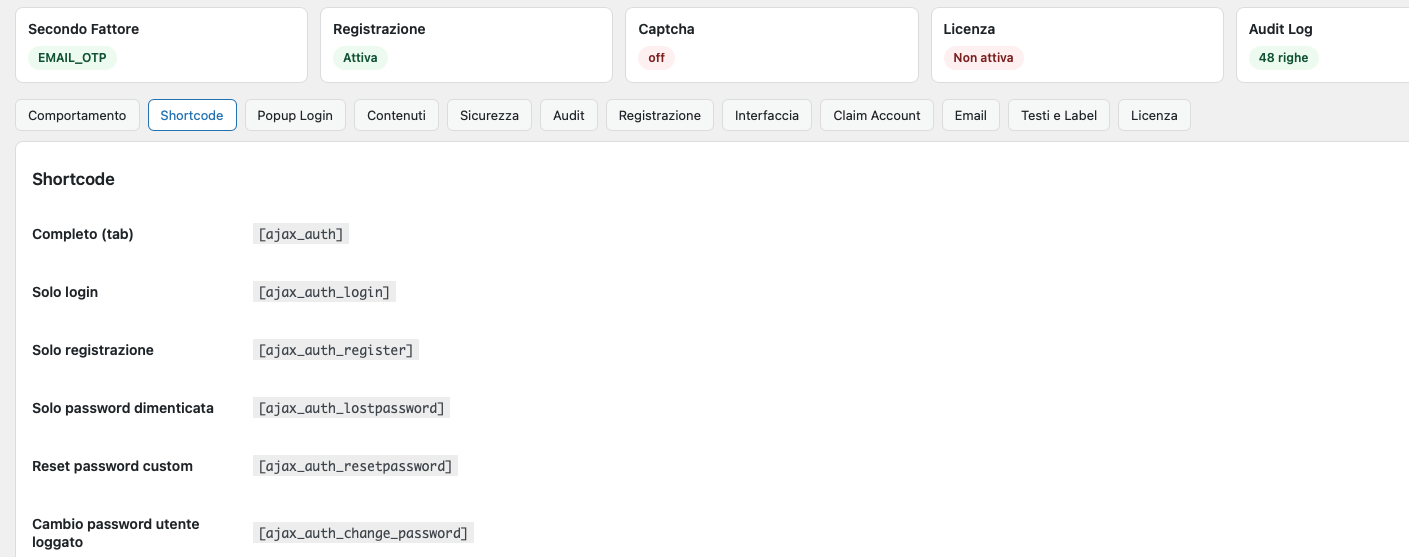Screen dimensions: 1409x557
Task: Open the Claim Account tab
Action: pos(877,115)
